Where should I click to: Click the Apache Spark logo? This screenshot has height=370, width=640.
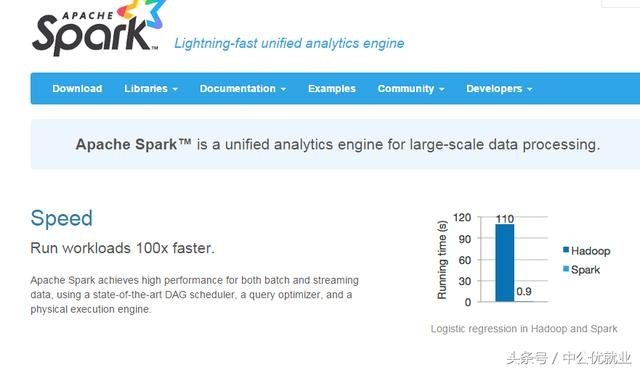tap(98, 29)
